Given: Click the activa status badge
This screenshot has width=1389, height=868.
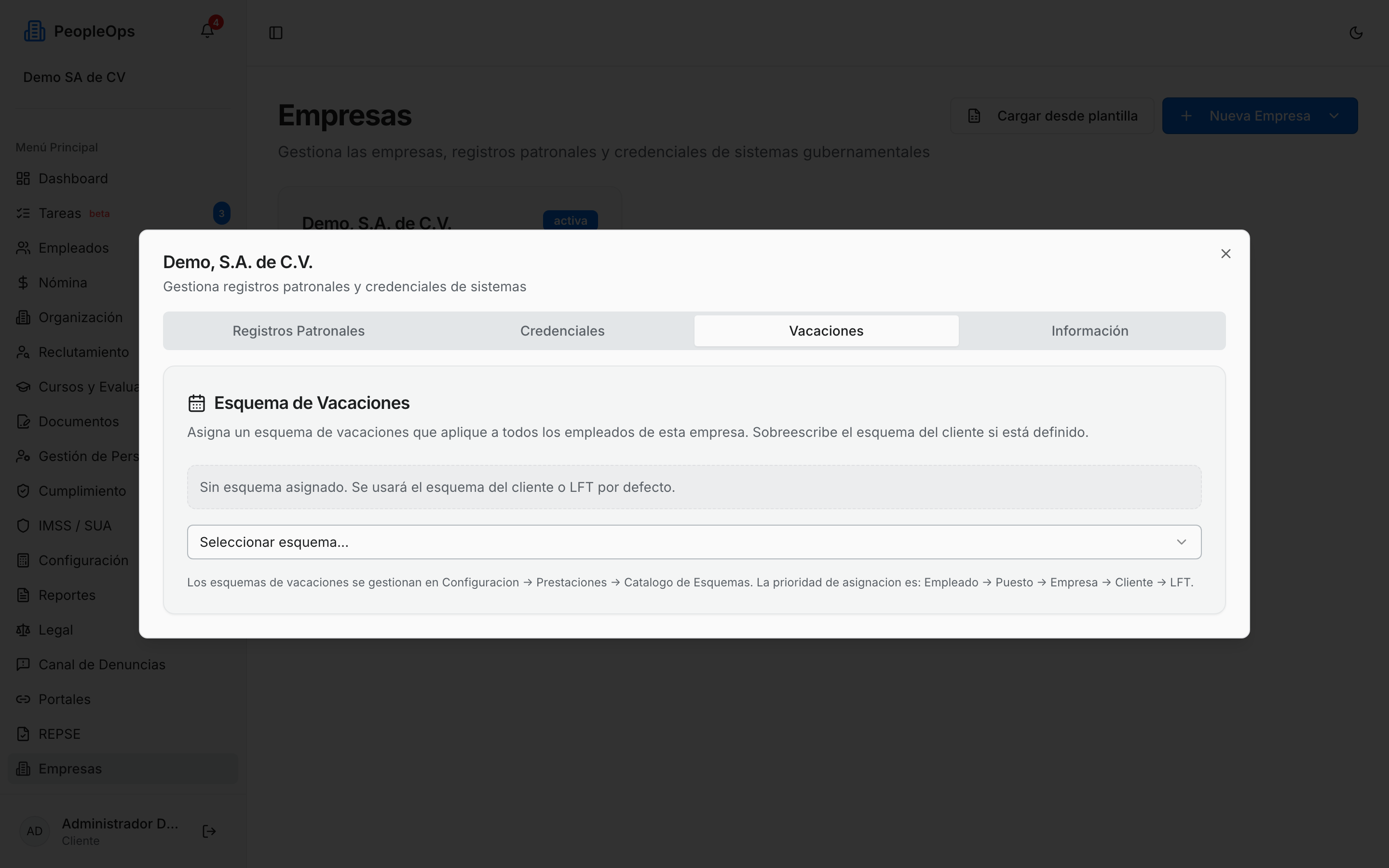Looking at the screenshot, I should (570, 221).
